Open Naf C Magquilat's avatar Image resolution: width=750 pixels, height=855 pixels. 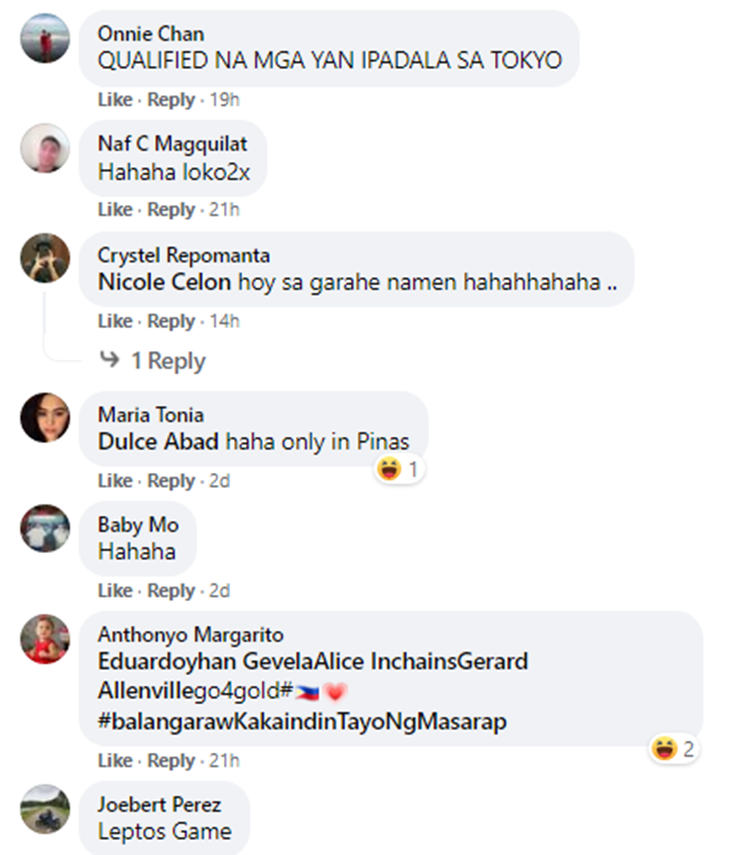(x=45, y=148)
